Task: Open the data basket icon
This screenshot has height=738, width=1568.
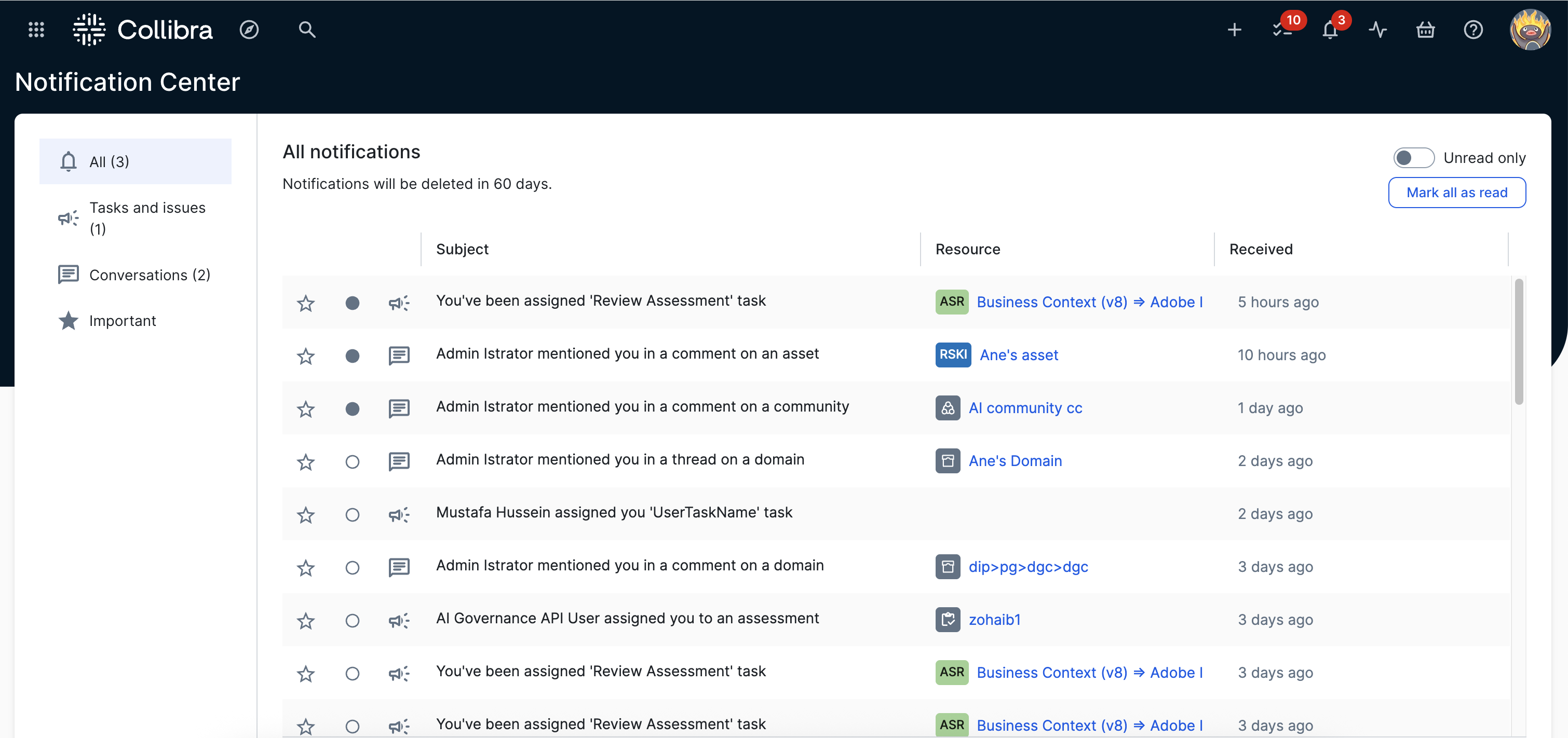Action: pyautogui.click(x=1425, y=29)
